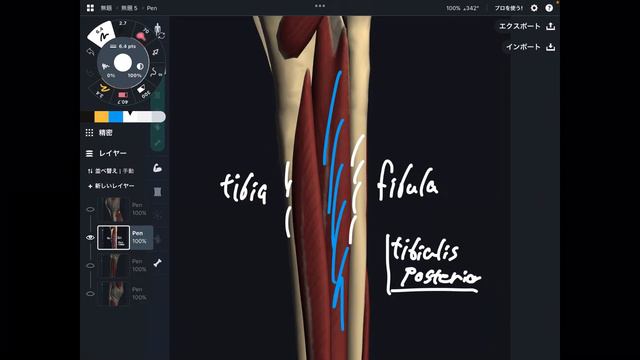Select the third layer thumbnail
Viewport: 640px width, 360px height.
113,266
